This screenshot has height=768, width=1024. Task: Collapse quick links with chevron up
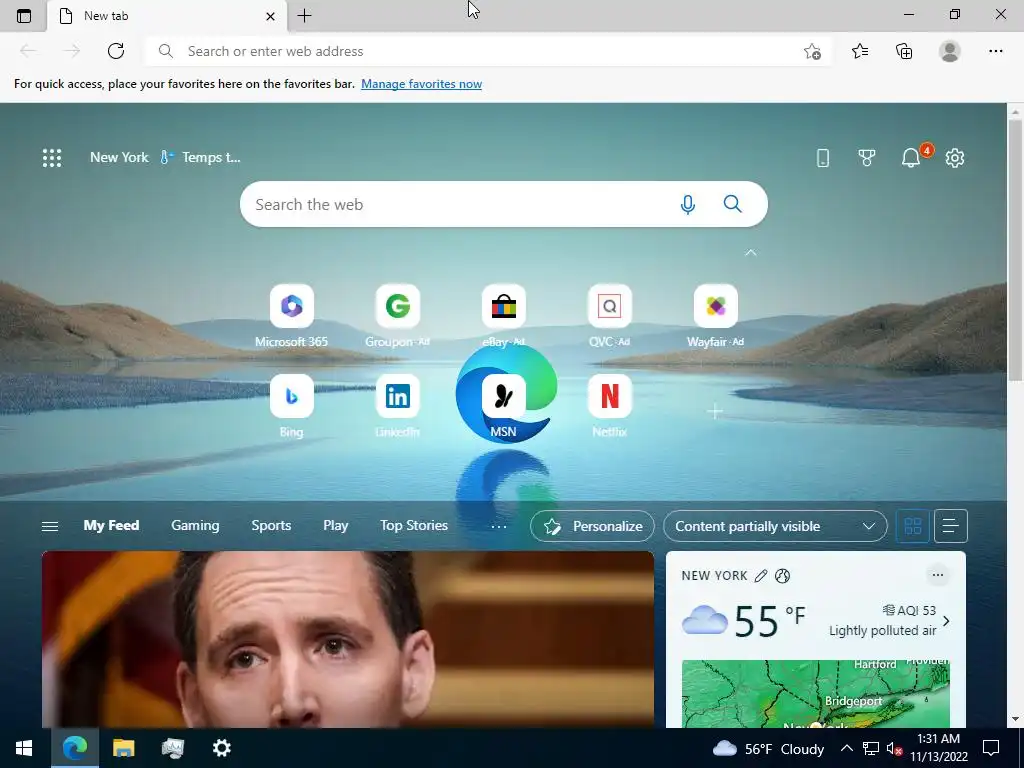(751, 252)
